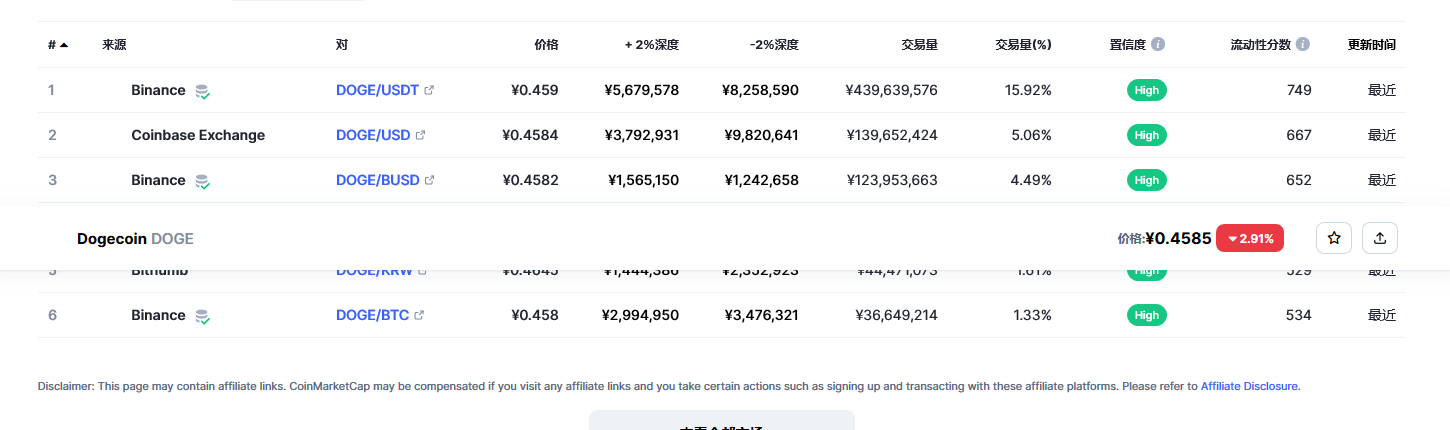1450x430 pixels.
Task: Toggle sort order on the # column
Action: (57, 45)
